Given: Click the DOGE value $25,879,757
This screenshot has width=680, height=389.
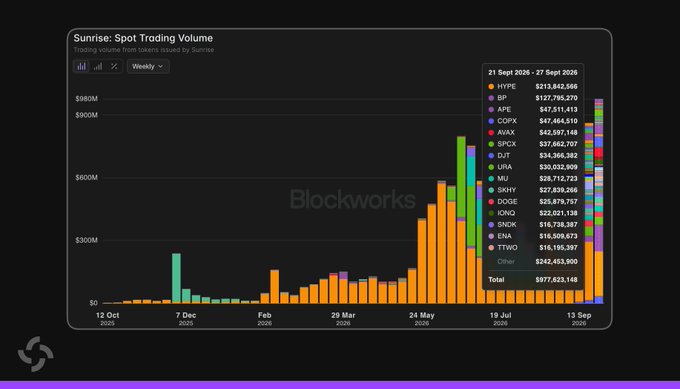Looking at the screenshot, I should tap(558, 202).
